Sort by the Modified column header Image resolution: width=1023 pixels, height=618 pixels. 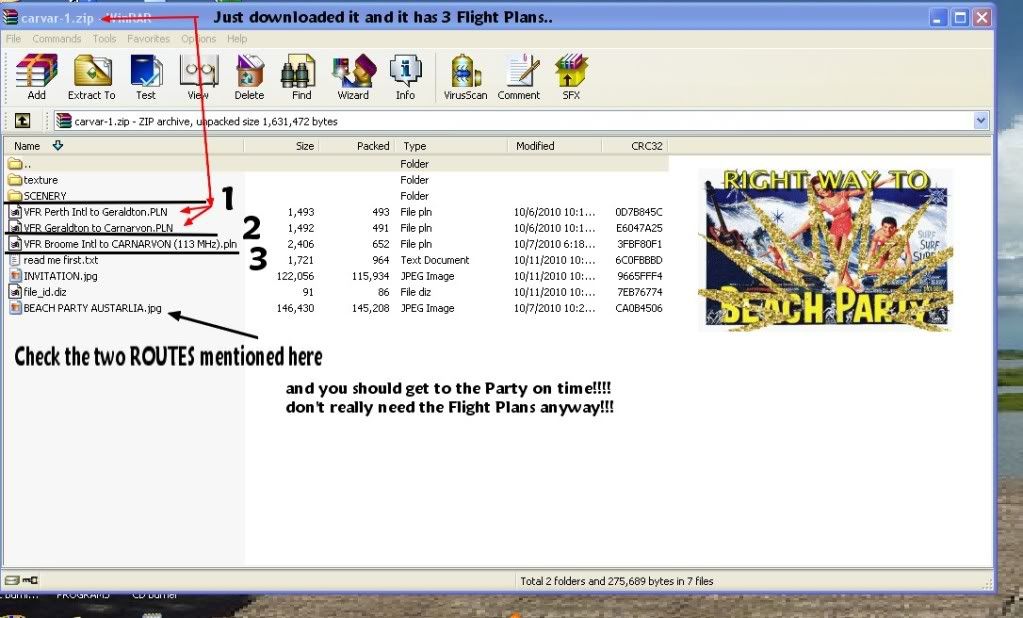pyautogui.click(x=535, y=146)
